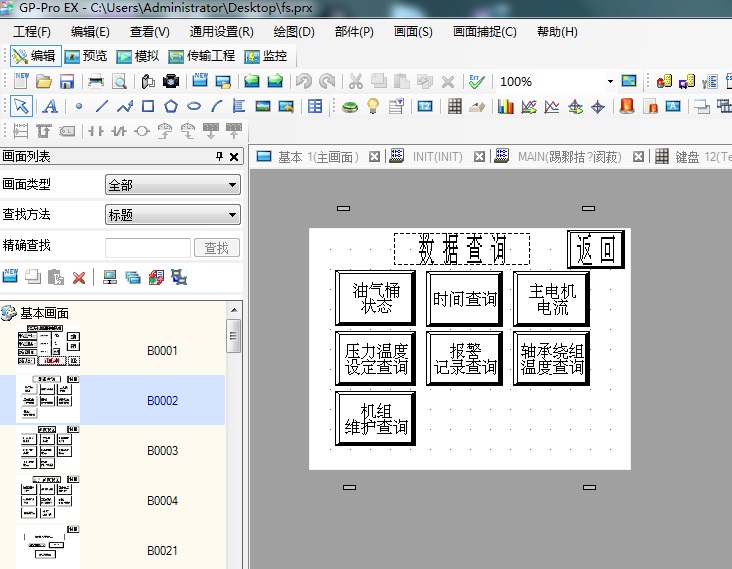
Task: Open the 部件(P) menu
Action: [354, 31]
